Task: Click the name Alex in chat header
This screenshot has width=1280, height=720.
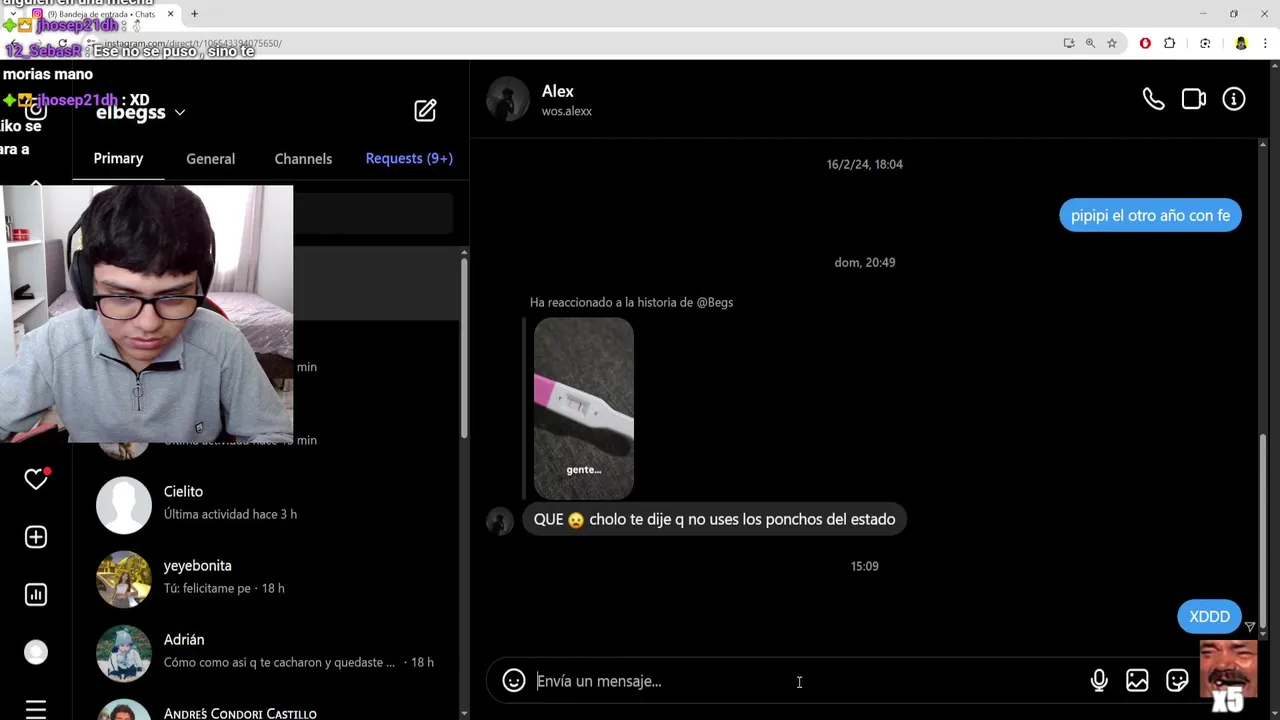Action: coord(558,91)
